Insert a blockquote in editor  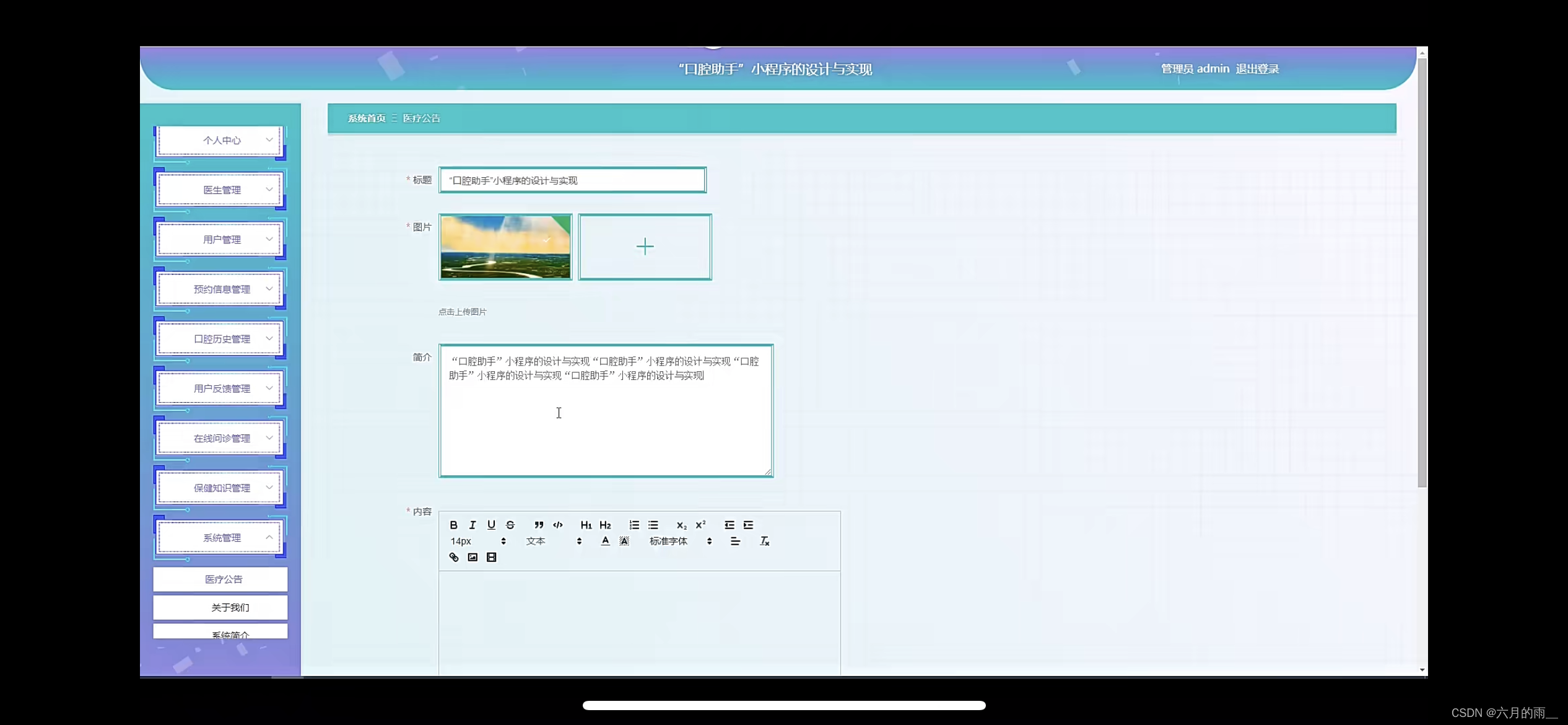(539, 525)
